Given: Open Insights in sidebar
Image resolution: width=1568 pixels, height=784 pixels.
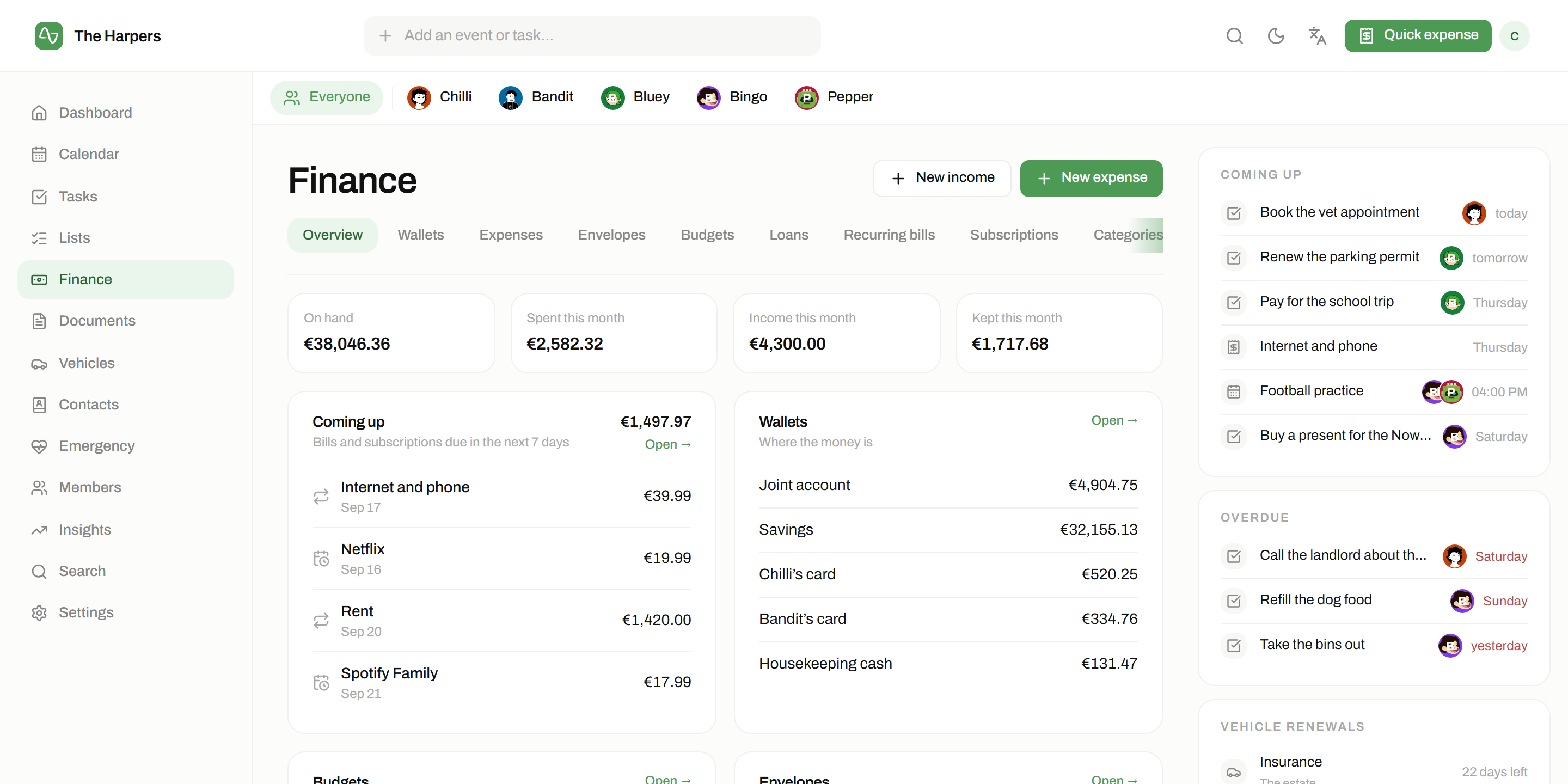Looking at the screenshot, I should [125, 530].
